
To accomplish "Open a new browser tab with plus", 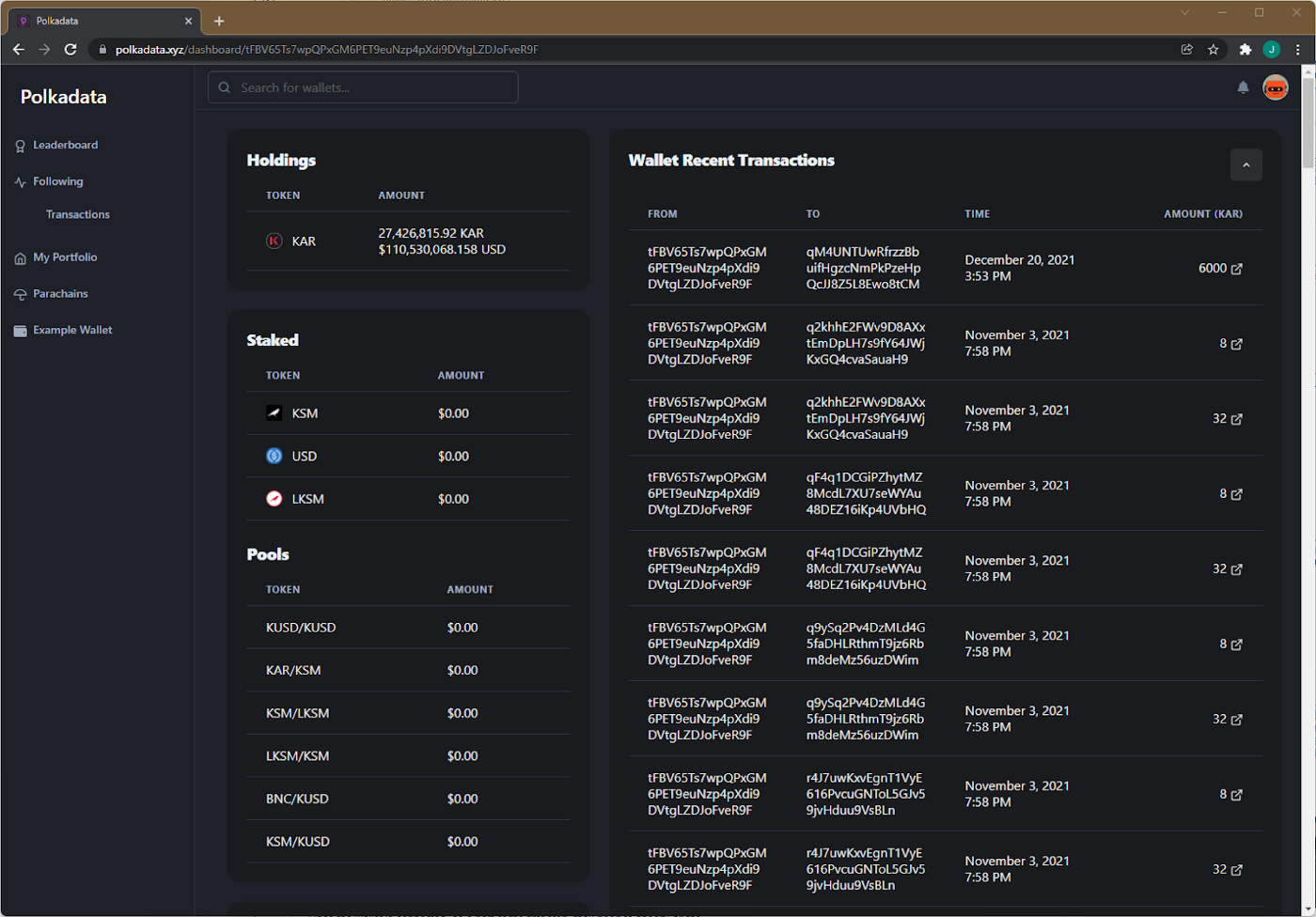I will 219,21.
